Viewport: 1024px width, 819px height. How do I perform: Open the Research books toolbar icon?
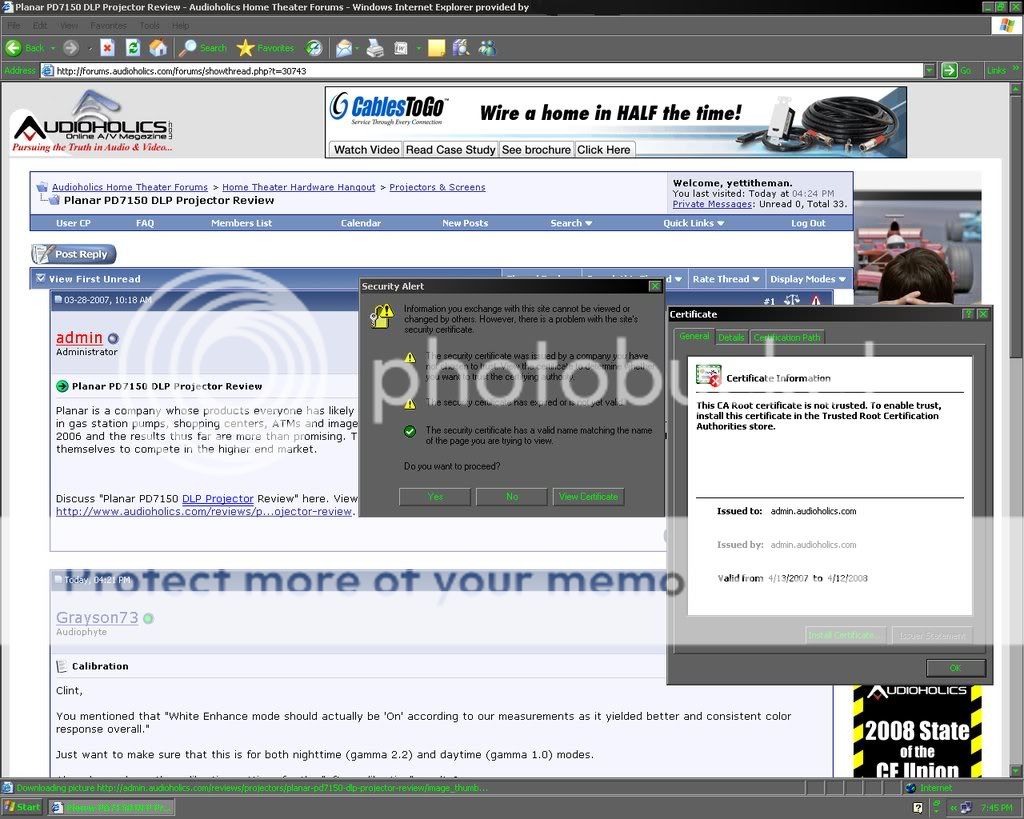pos(461,48)
